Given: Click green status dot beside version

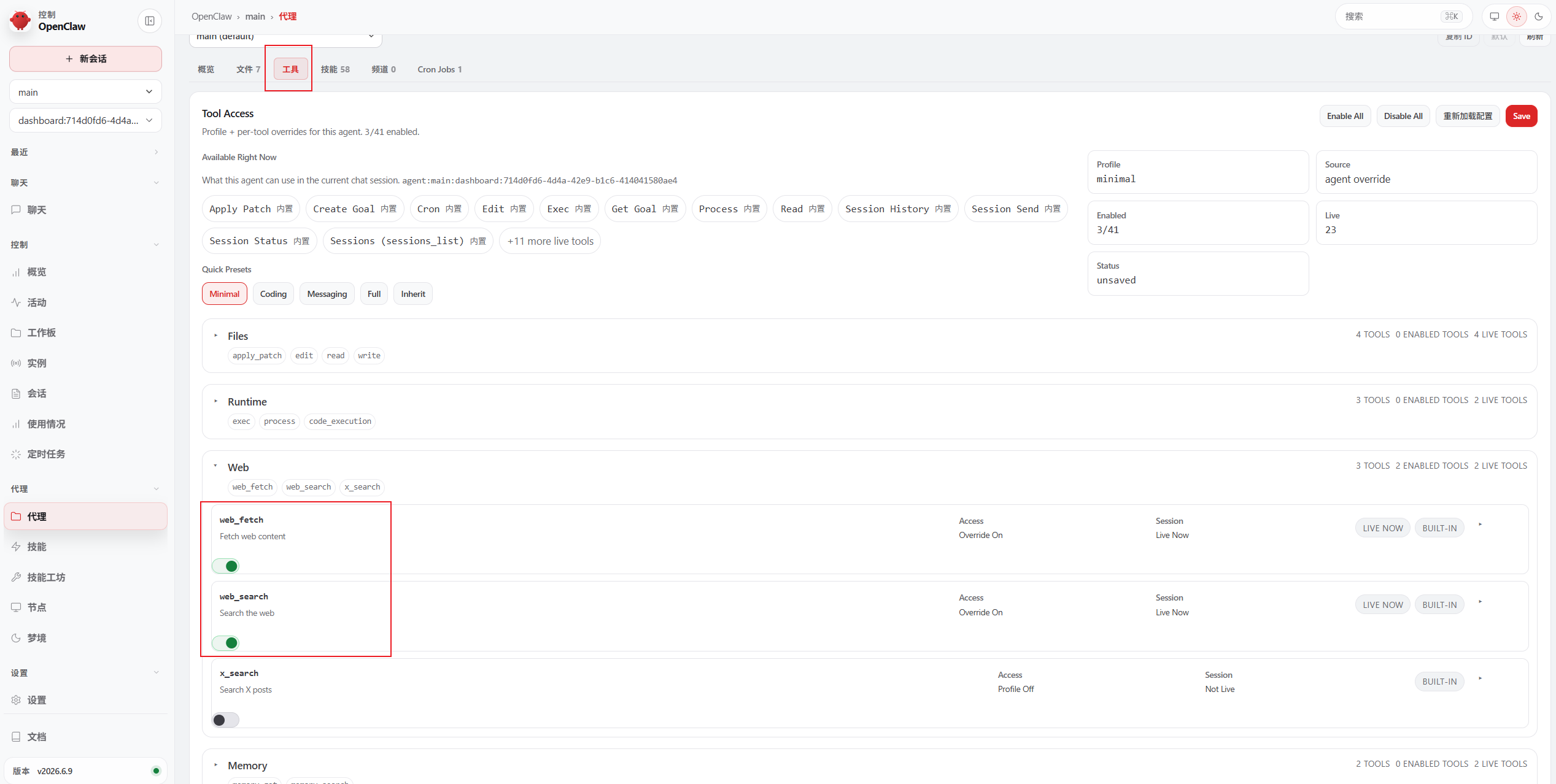Looking at the screenshot, I should pyautogui.click(x=156, y=771).
